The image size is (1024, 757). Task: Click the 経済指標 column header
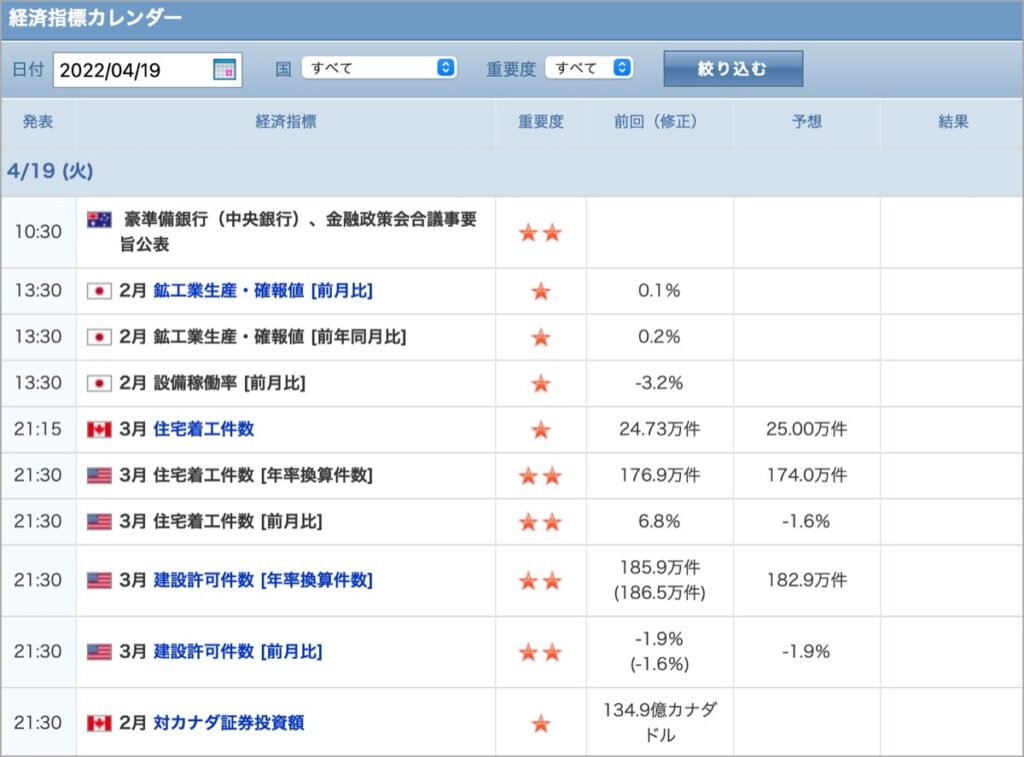(285, 121)
